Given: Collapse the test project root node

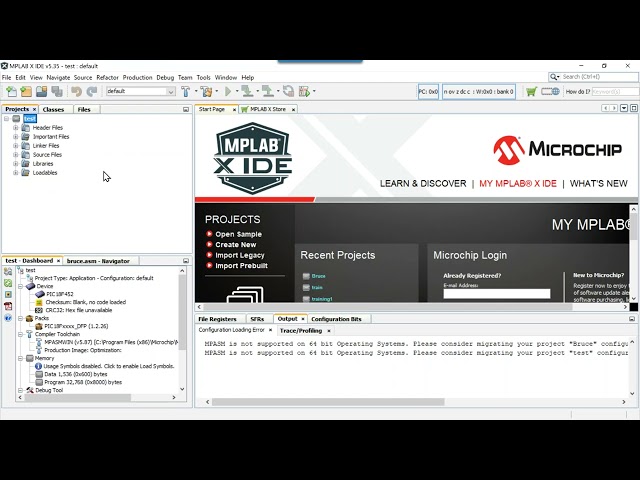Looking at the screenshot, I should [7, 119].
